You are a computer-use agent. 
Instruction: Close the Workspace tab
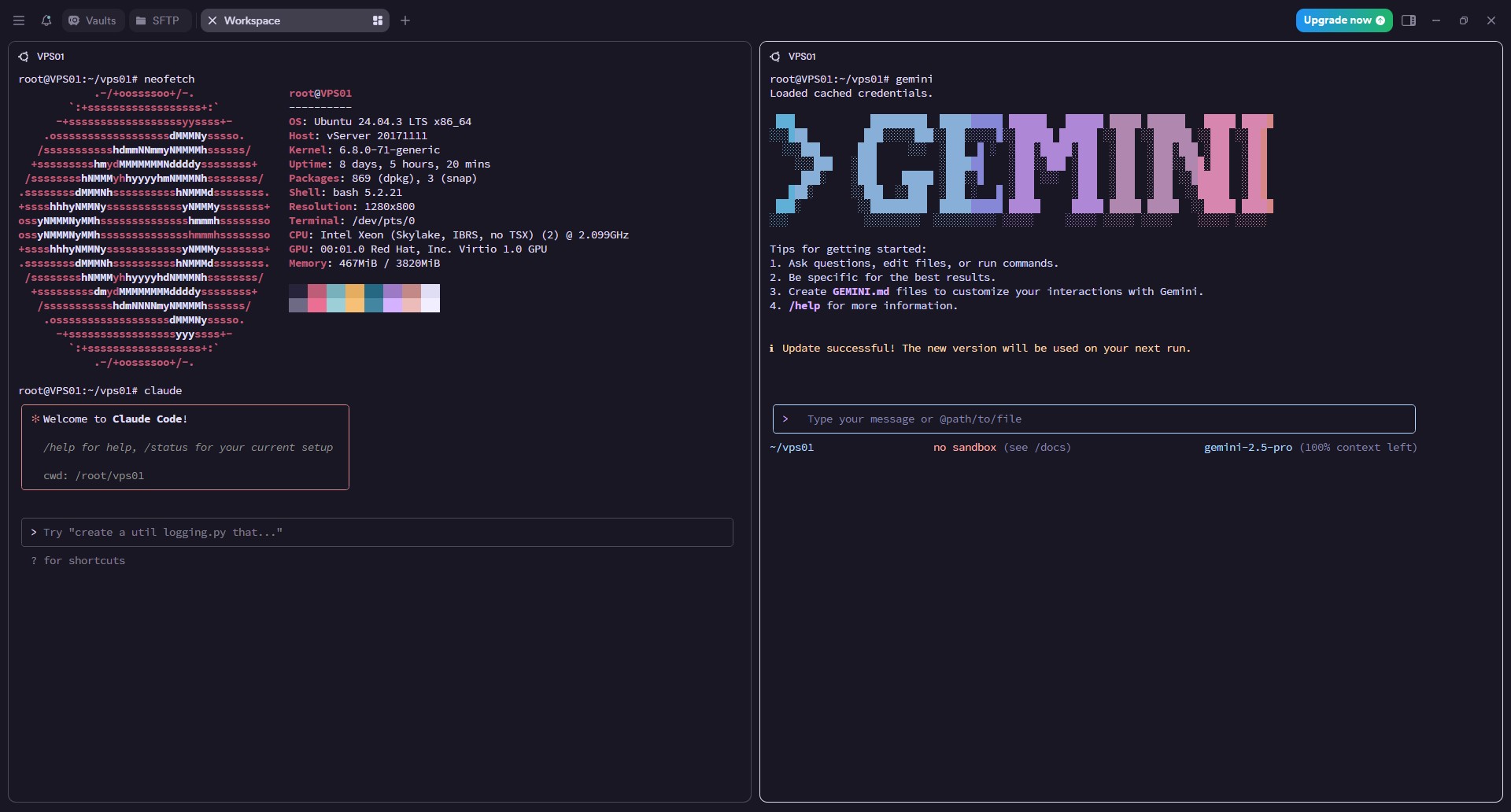212,20
